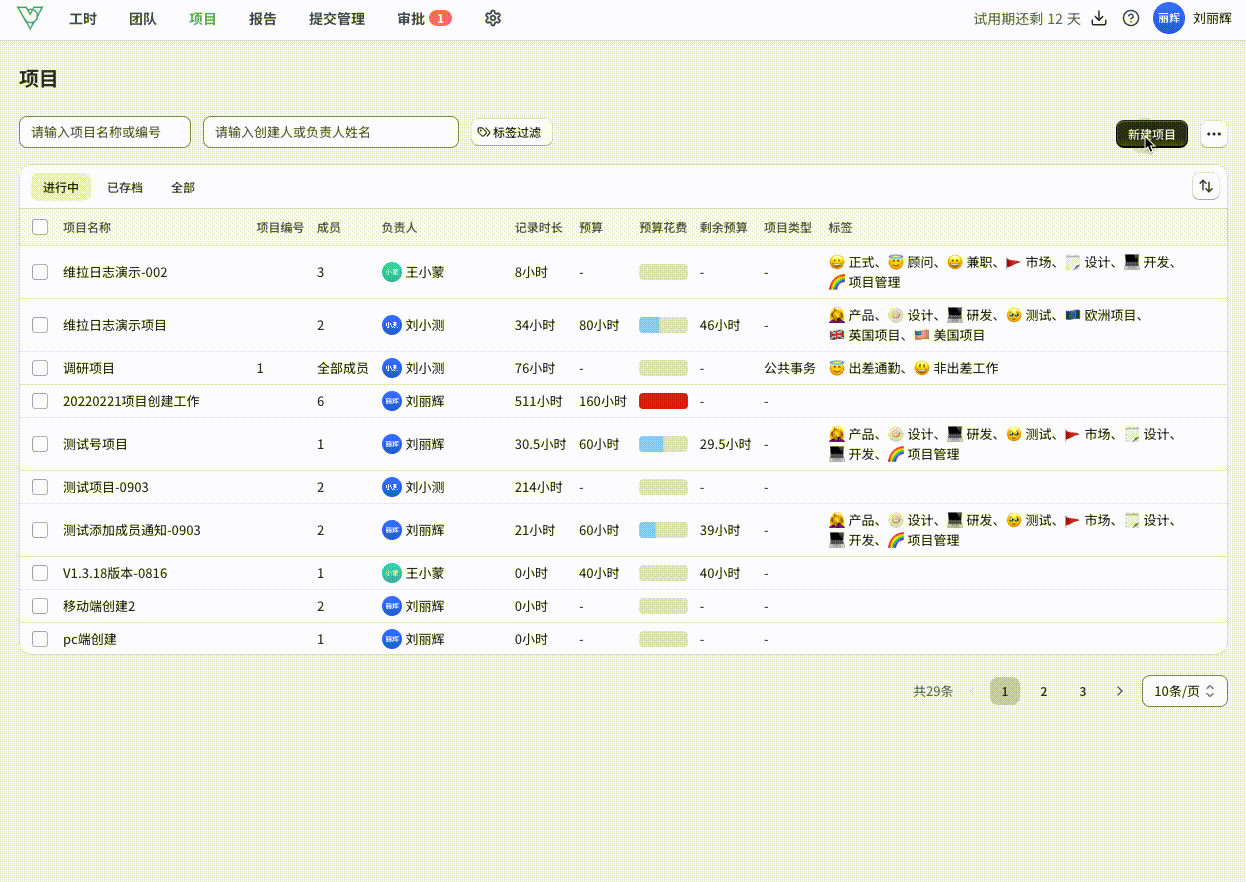Image resolution: width=1246 pixels, height=882 pixels.
Task: Check the V1.3.18版本-0816 row checkbox
Action: pos(40,573)
